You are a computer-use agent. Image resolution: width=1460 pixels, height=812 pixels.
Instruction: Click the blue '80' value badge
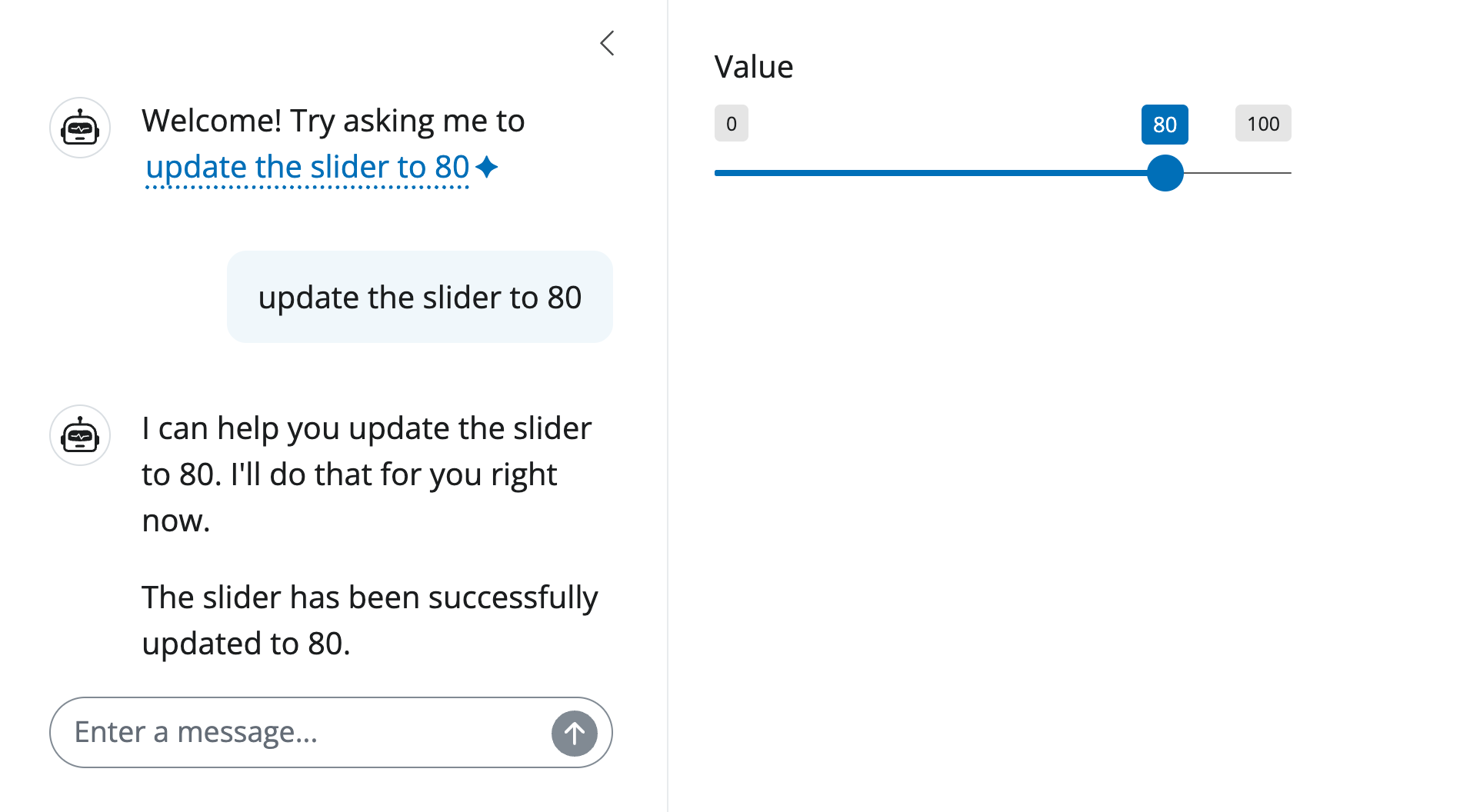pyautogui.click(x=1165, y=123)
